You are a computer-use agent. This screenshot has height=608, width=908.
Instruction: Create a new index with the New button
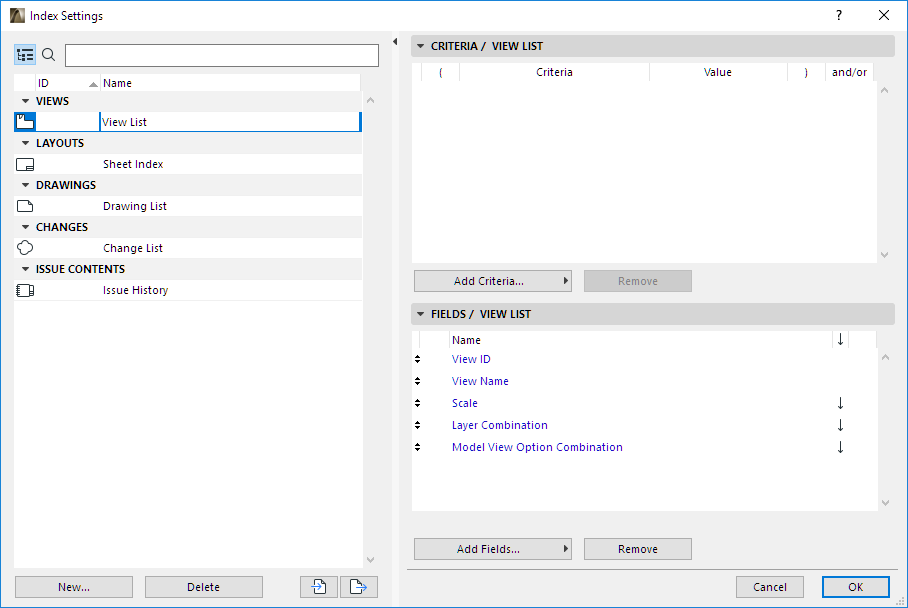coord(73,587)
